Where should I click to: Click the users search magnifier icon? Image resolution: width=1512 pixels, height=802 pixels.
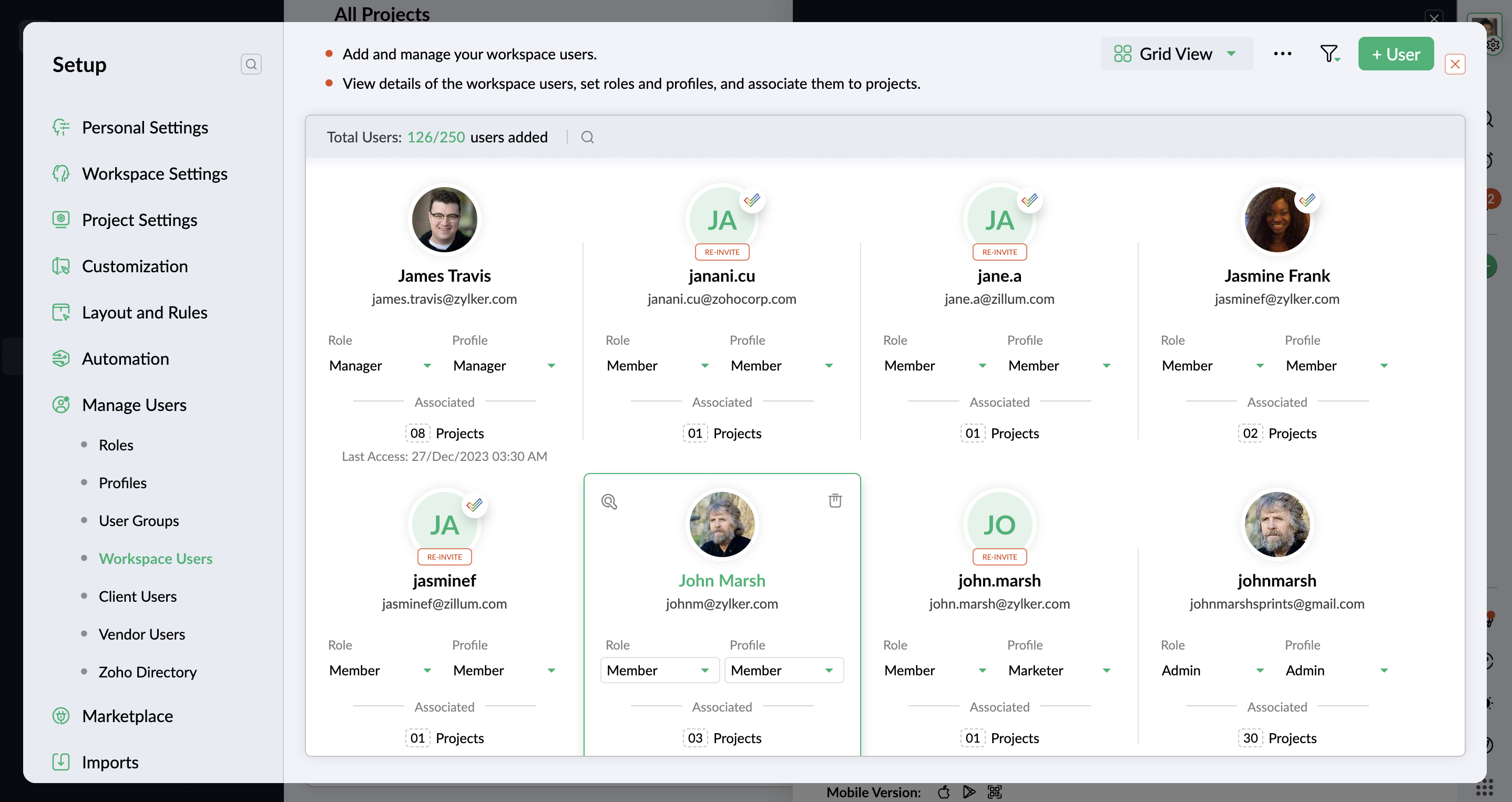(x=587, y=137)
